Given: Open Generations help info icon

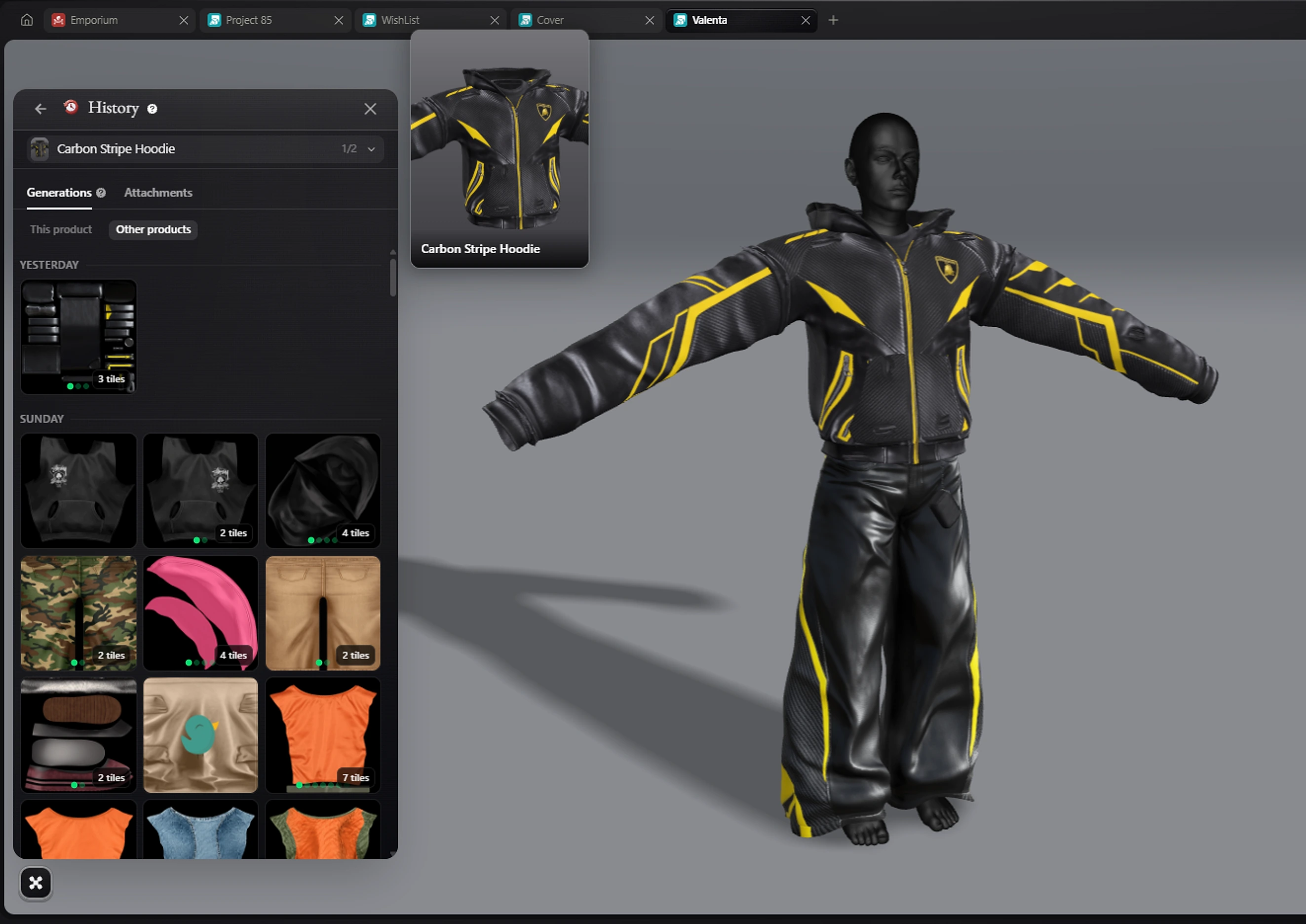Looking at the screenshot, I should pos(101,193).
